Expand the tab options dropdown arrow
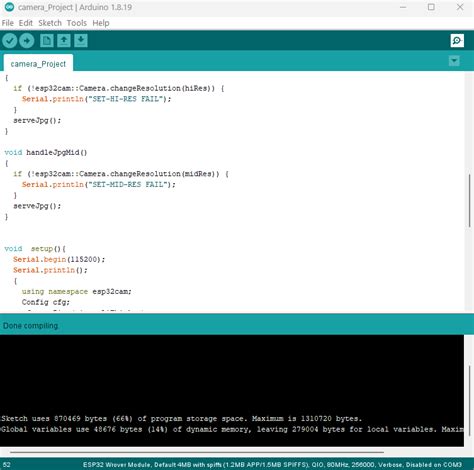 point(454,61)
